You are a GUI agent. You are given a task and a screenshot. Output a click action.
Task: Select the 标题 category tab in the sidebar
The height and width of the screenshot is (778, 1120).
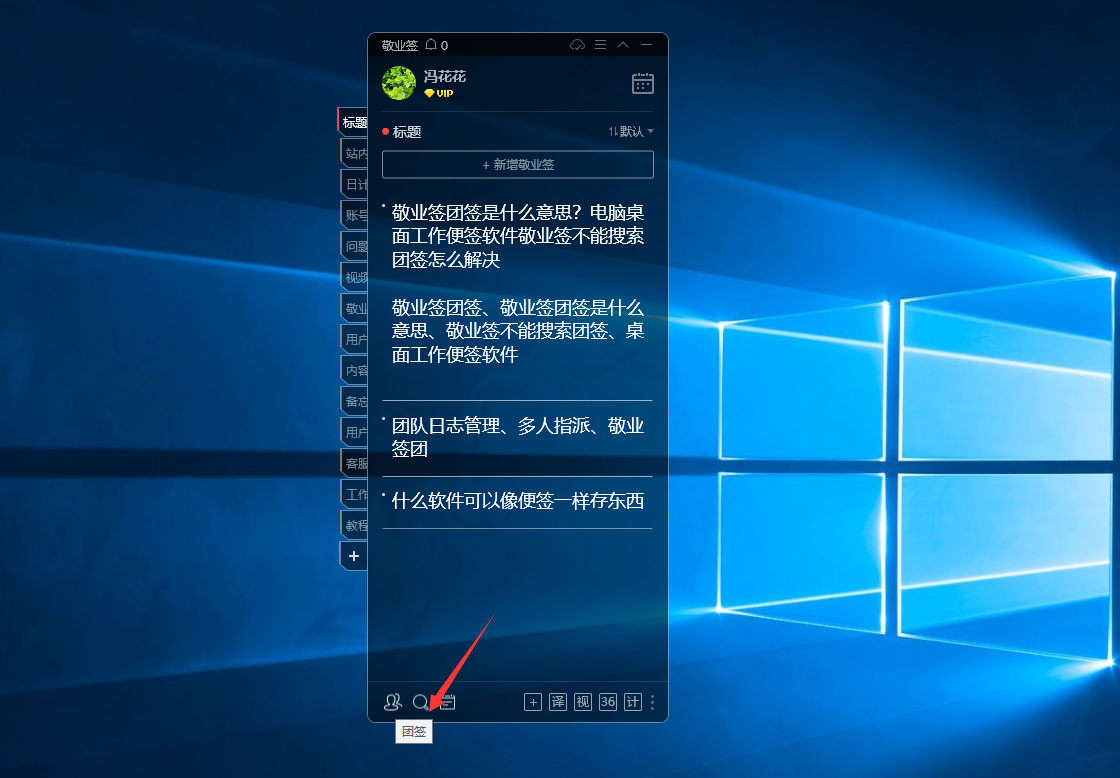pyautogui.click(x=354, y=122)
